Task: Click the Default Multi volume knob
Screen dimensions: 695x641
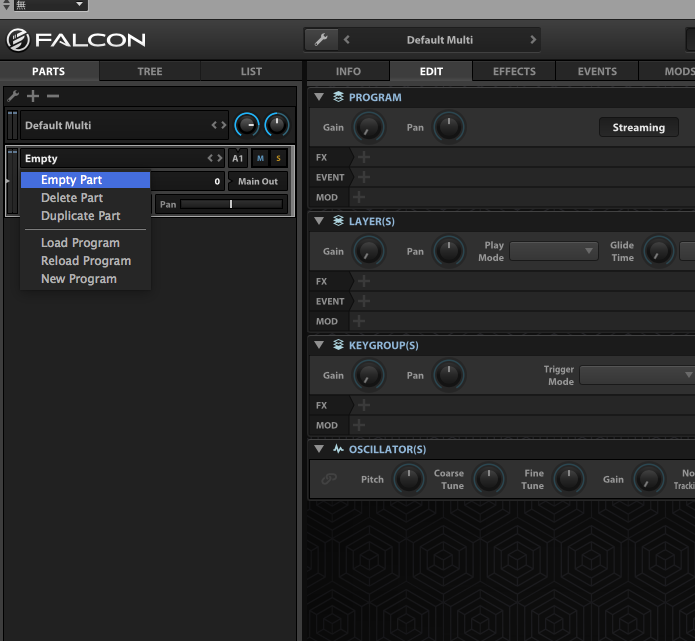Action: [x=246, y=125]
